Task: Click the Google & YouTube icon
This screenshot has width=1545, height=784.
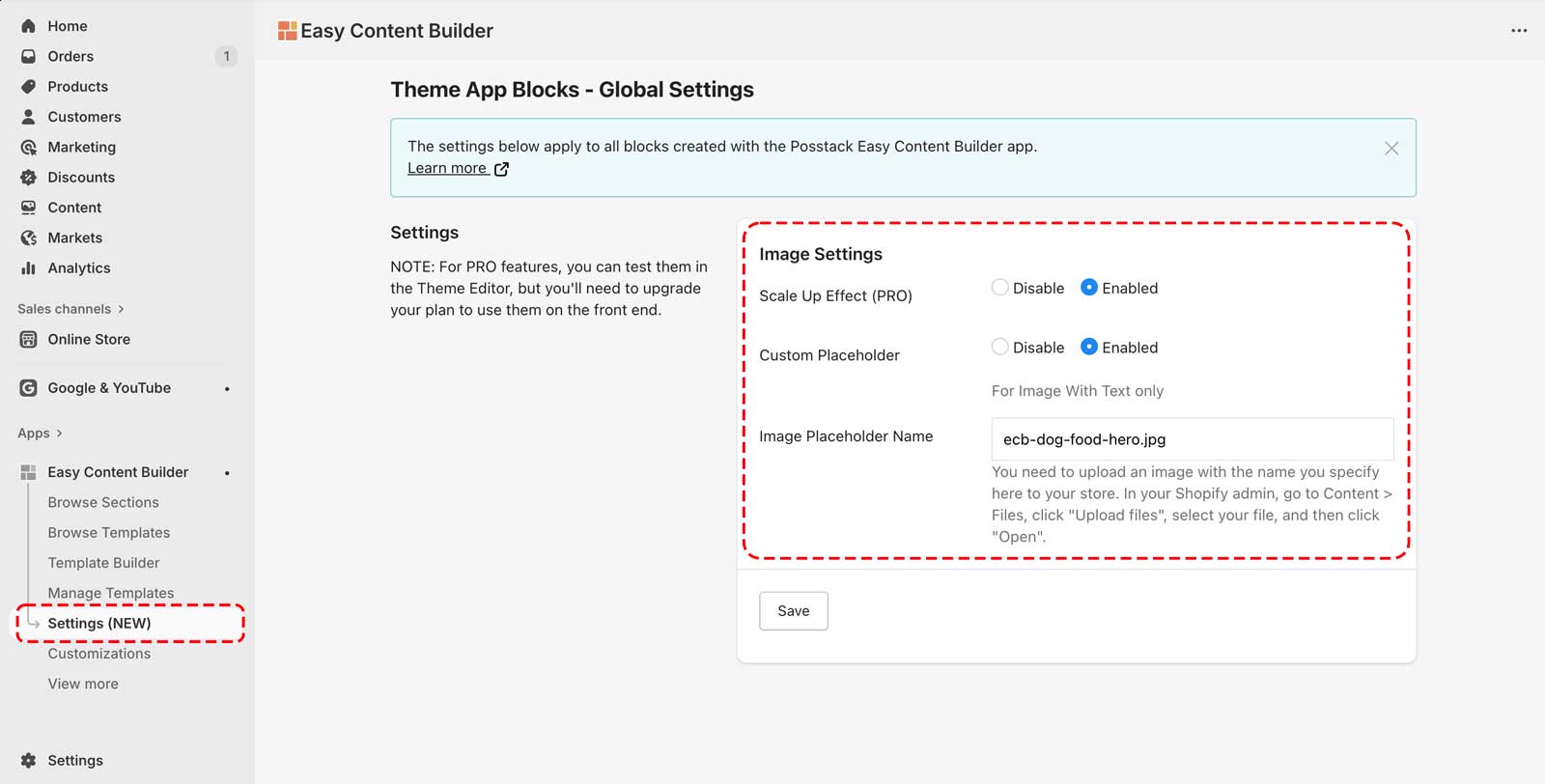Action: click(29, 388)
